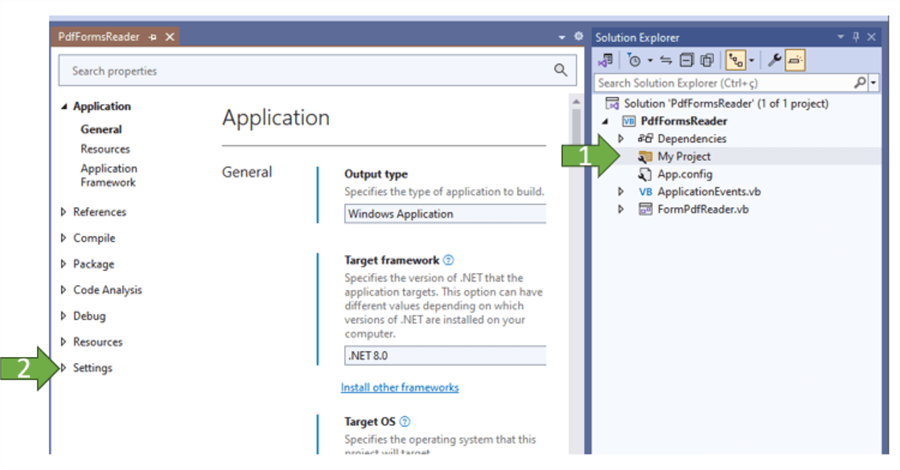Click the Properties wrench icon
The width and height of the screenshot is (900, 470).
[x=774, y=60]
